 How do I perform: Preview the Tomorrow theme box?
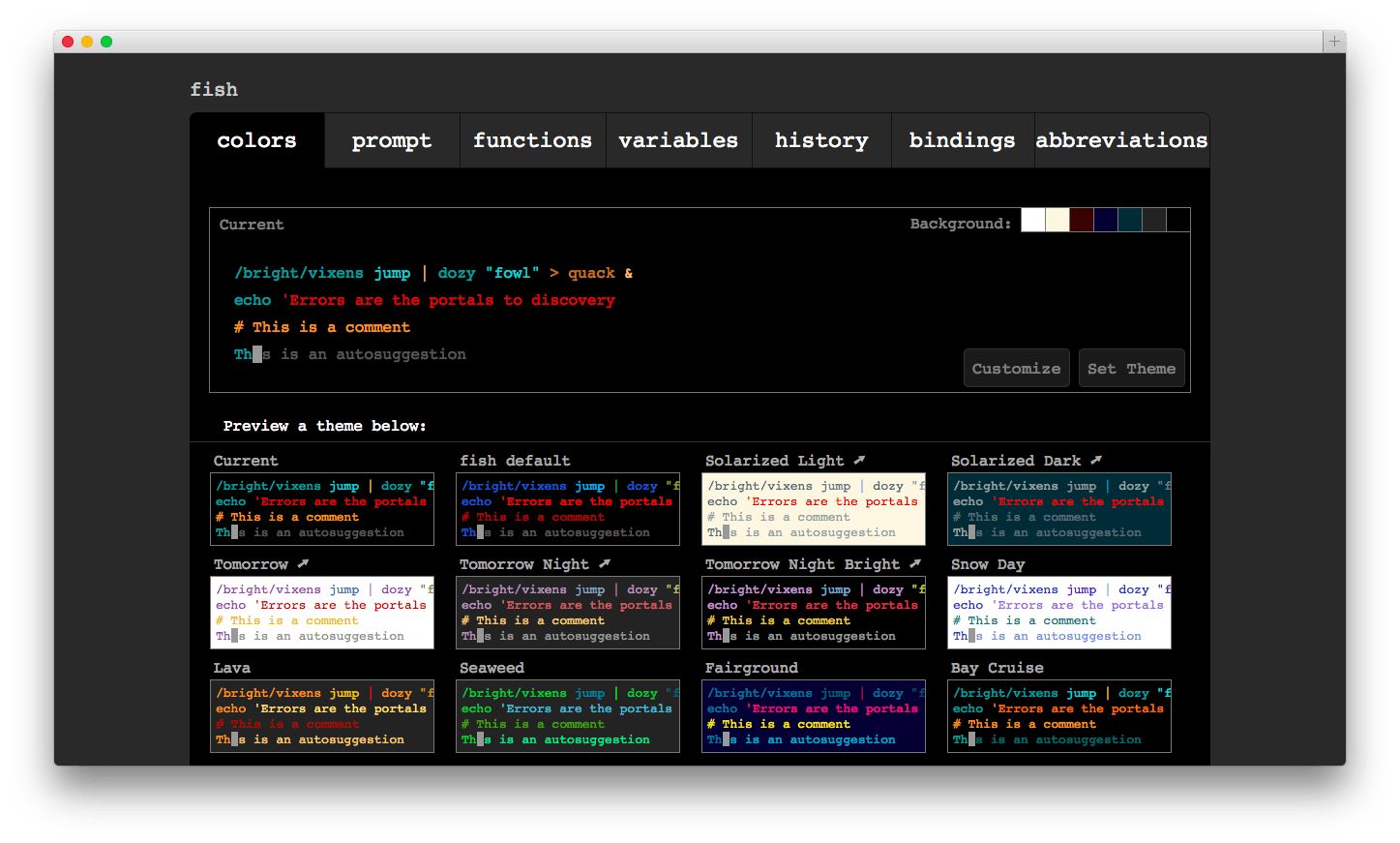tap(322, 613)
